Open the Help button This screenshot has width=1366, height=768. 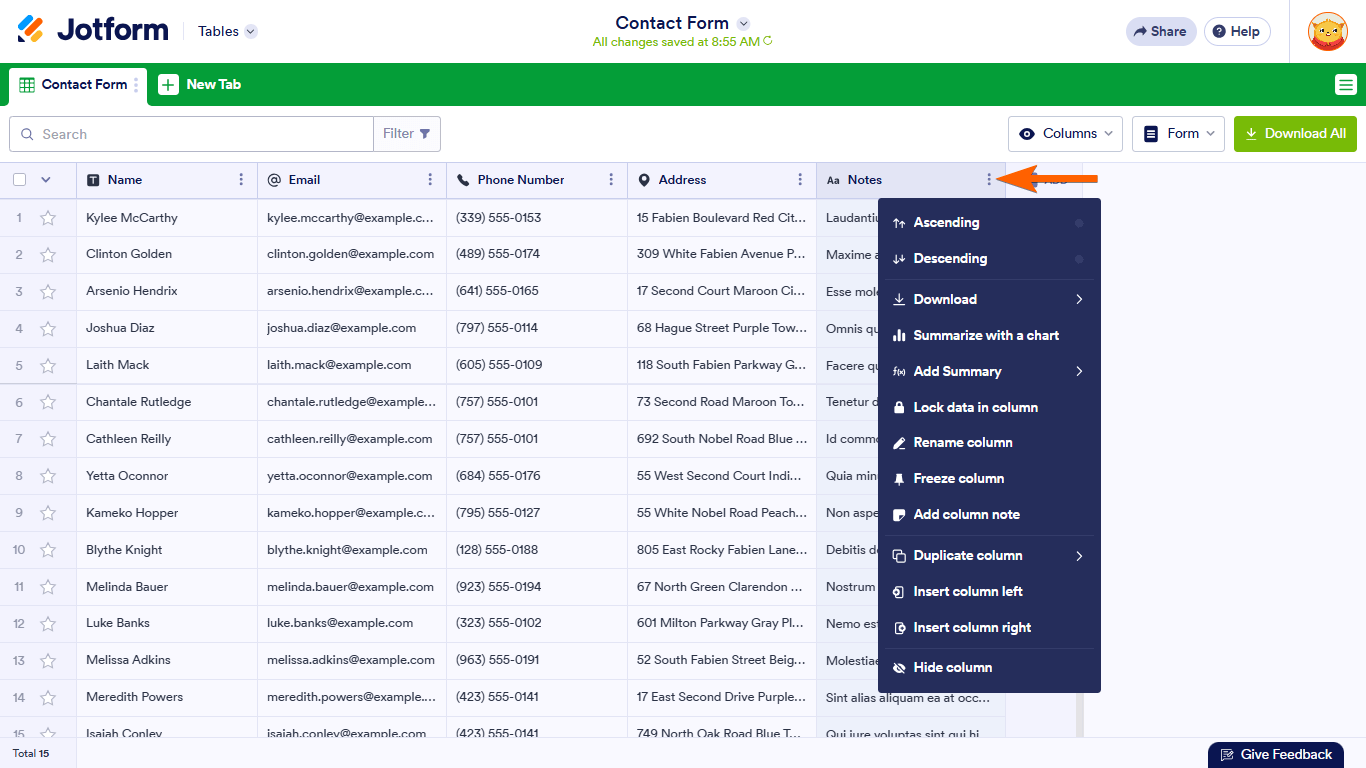pos(1237,31)
